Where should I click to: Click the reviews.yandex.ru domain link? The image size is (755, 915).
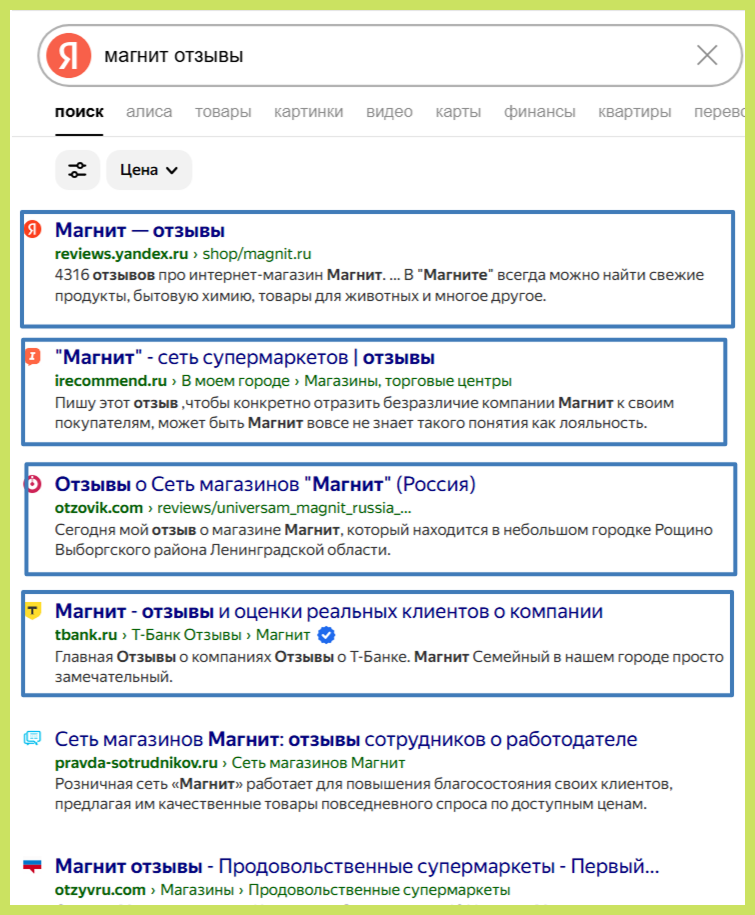[121, 254]
